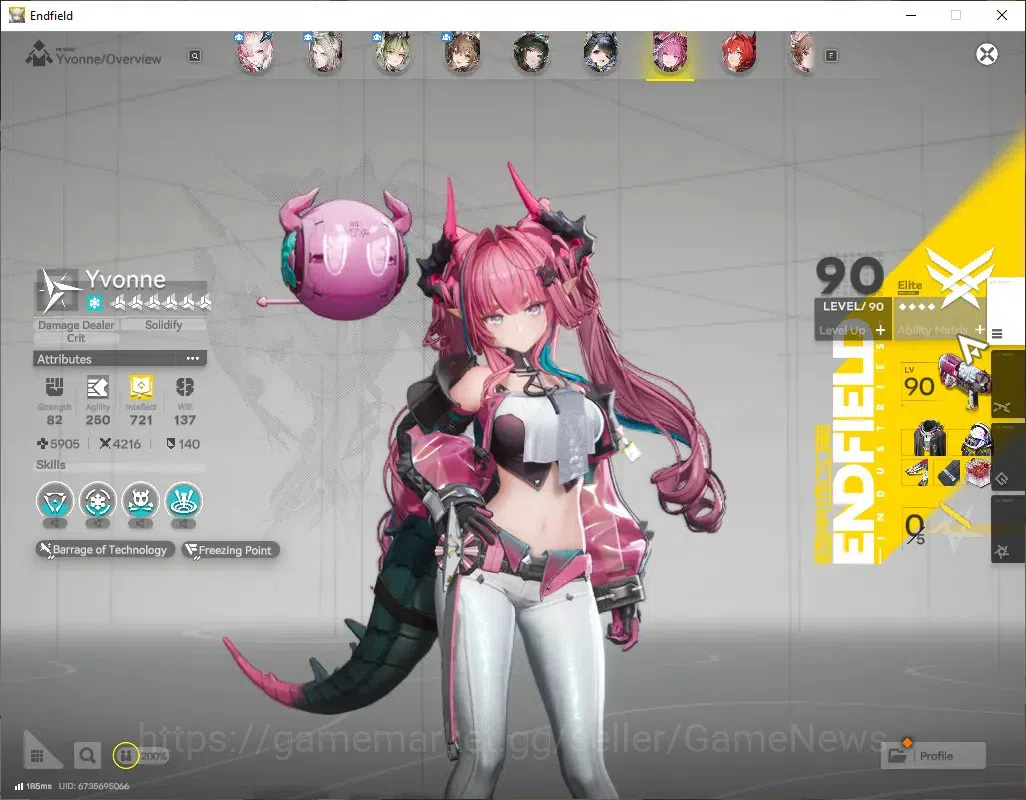Click the class emblem beside Yvonne's name
Image resolution: width=1026 pixels, height=800 pixels.
coord(57,290)
